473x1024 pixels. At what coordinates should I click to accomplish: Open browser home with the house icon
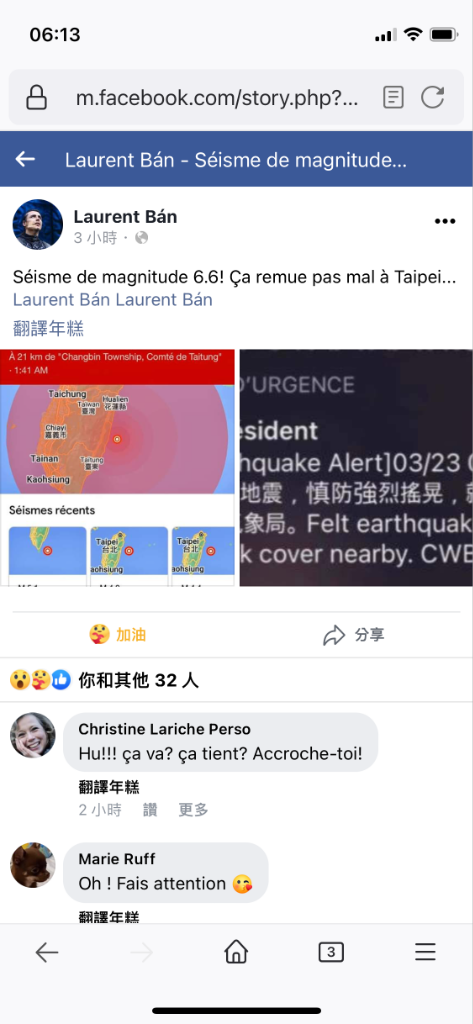236,952
